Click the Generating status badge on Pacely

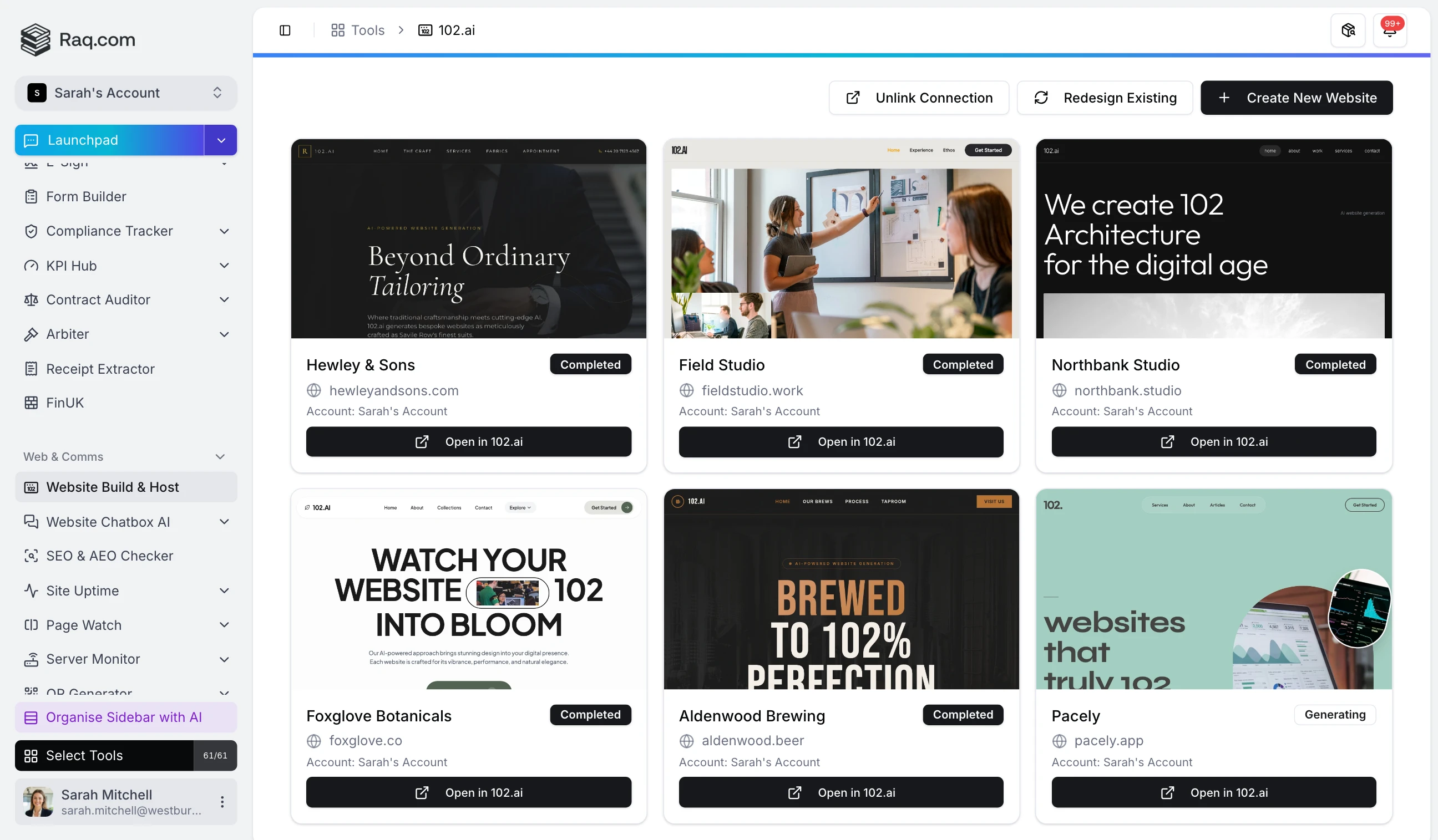[x=1335, y=715]
